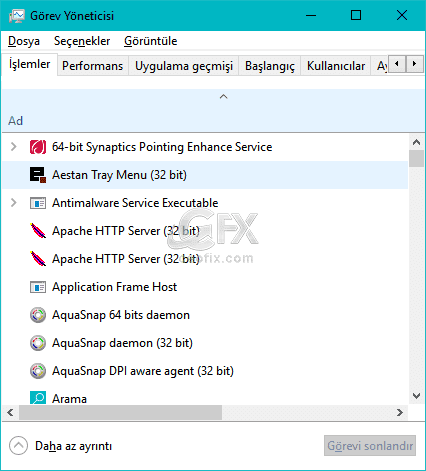Screen dimensions: 426x471
Task: Click the horizontal scrollbar right arrow
Action: [x=400, y=413]
